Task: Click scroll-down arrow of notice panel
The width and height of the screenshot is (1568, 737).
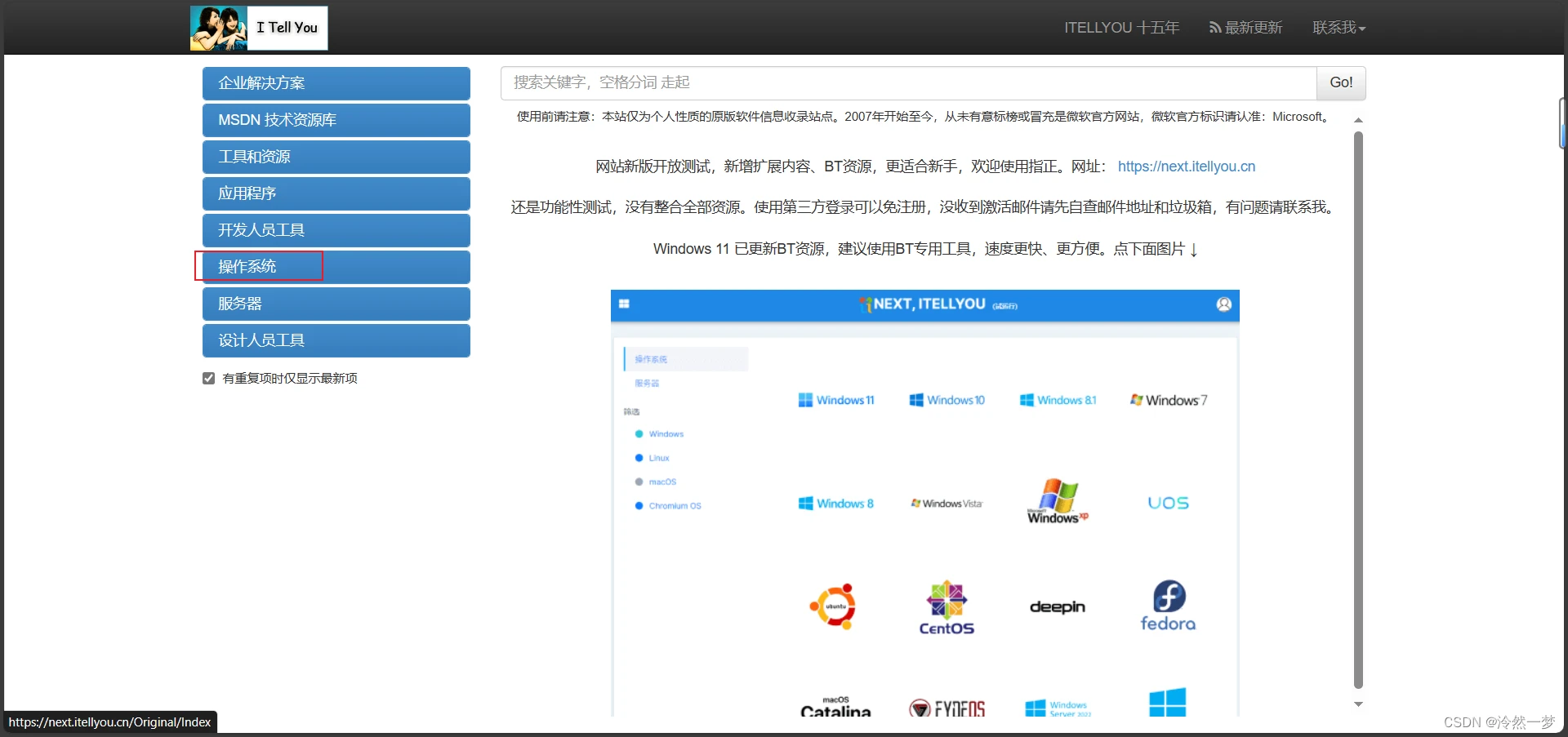Action: click(x=1358, y=704)
